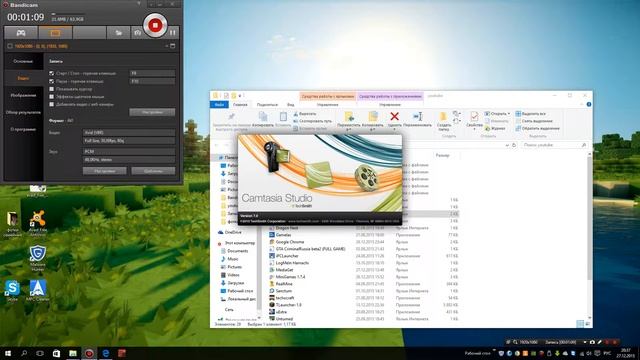Open the Копировать в dropdown
The image size is (640, 360).
click(x=373, y=121)
